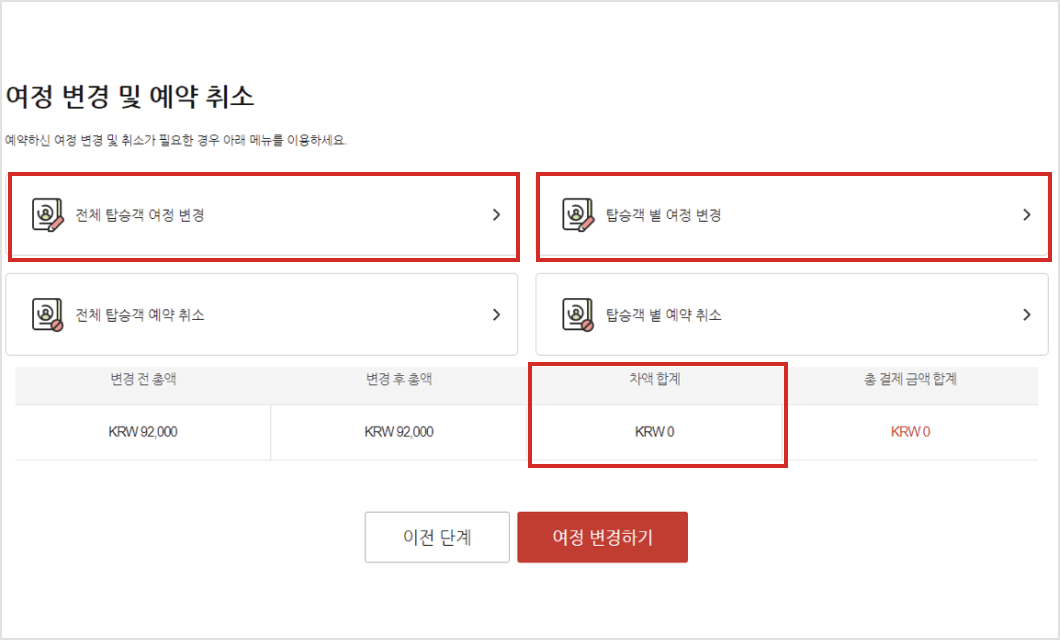The image size is (1060, 640).
Task: Click the red KRW 0 payment total
Action: [910, 432]
